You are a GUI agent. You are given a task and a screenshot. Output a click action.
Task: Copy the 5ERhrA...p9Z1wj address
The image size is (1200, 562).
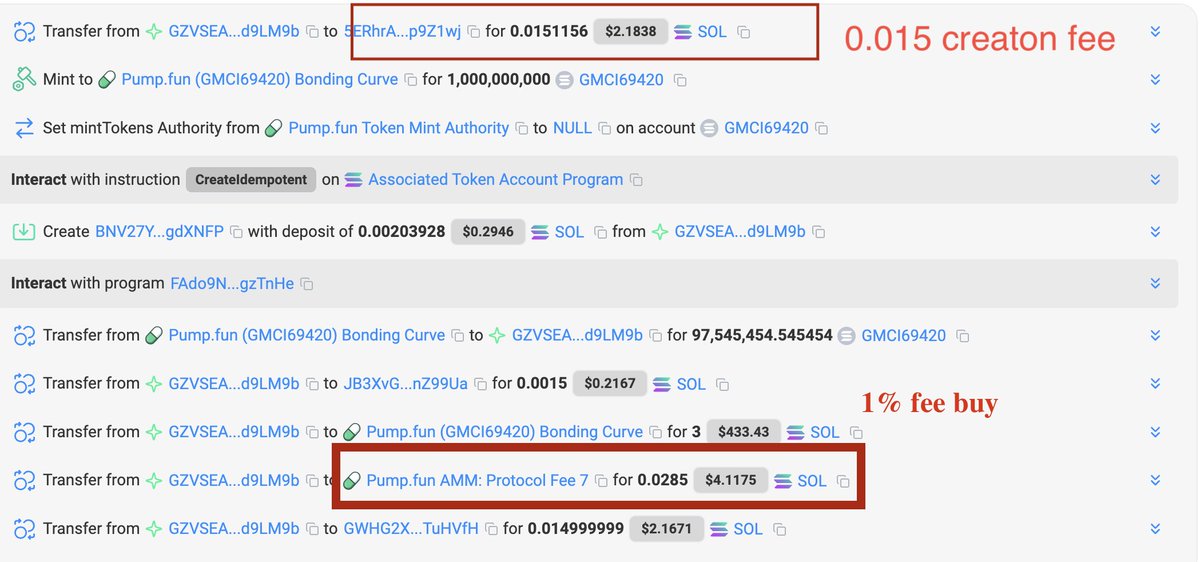[474, 32]
